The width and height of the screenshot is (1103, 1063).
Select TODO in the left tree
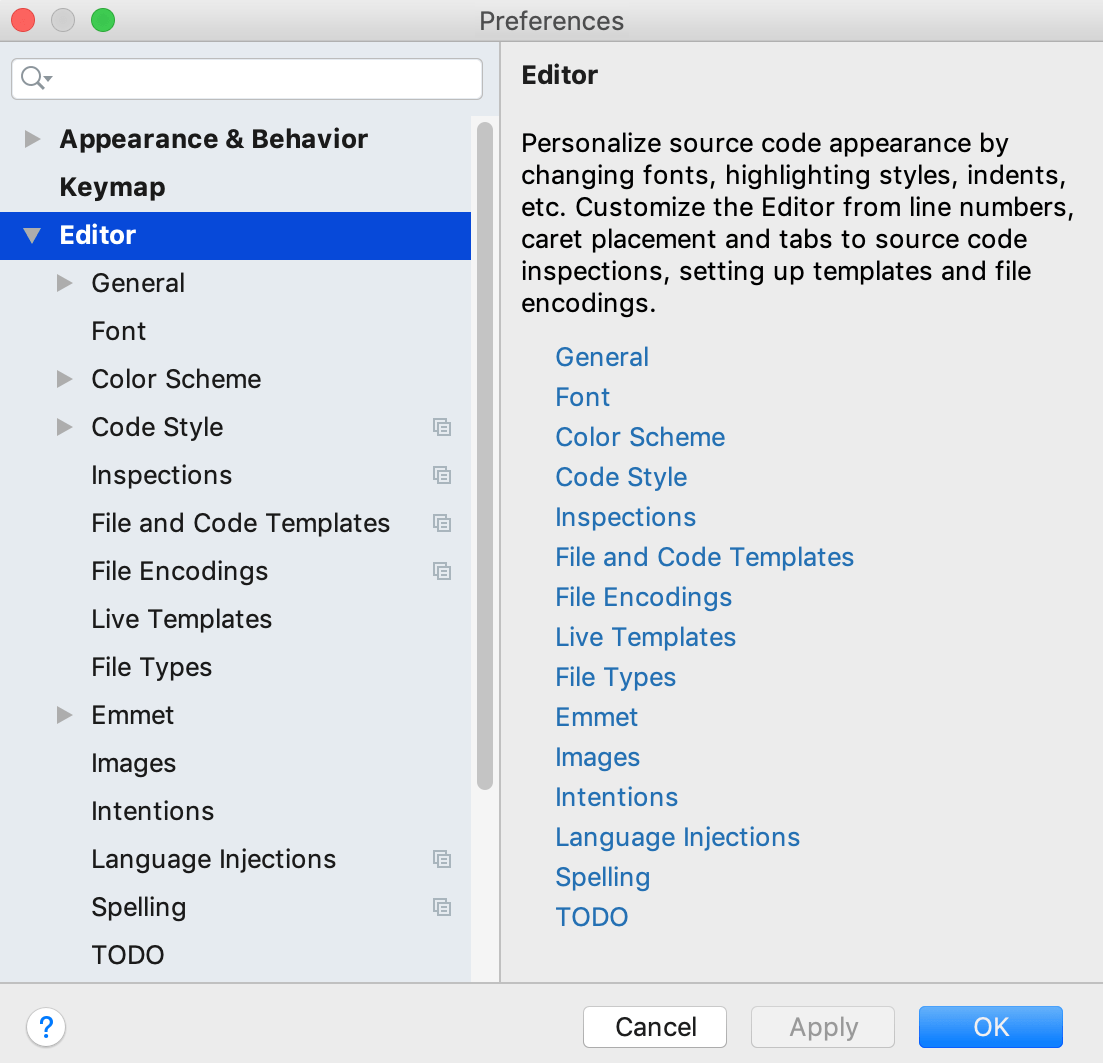(x=127, y=955)
